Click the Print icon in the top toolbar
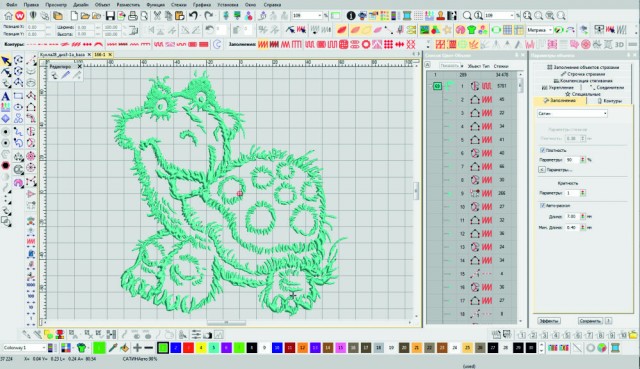The height and width of the screenshot is (369, 640). (133, 16)
